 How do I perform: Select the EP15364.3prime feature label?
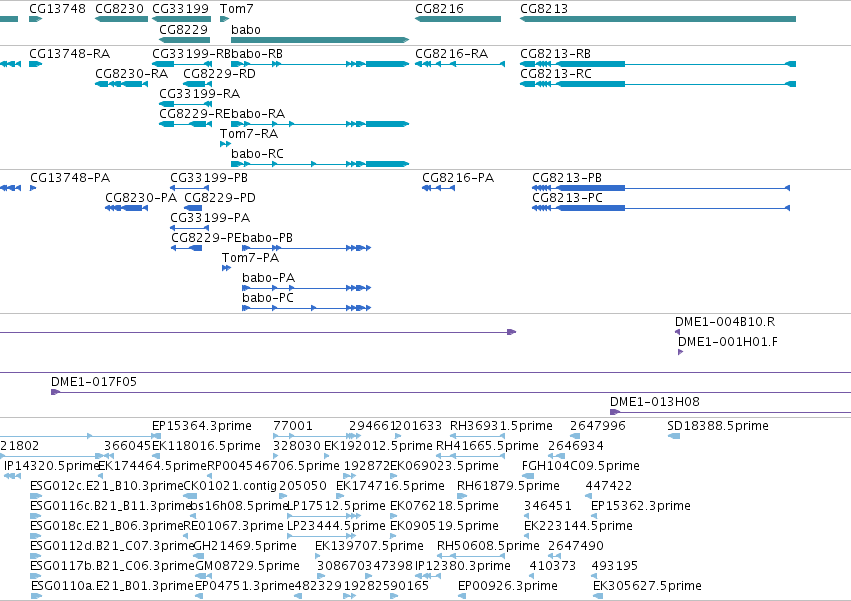[x=202, y=426]
